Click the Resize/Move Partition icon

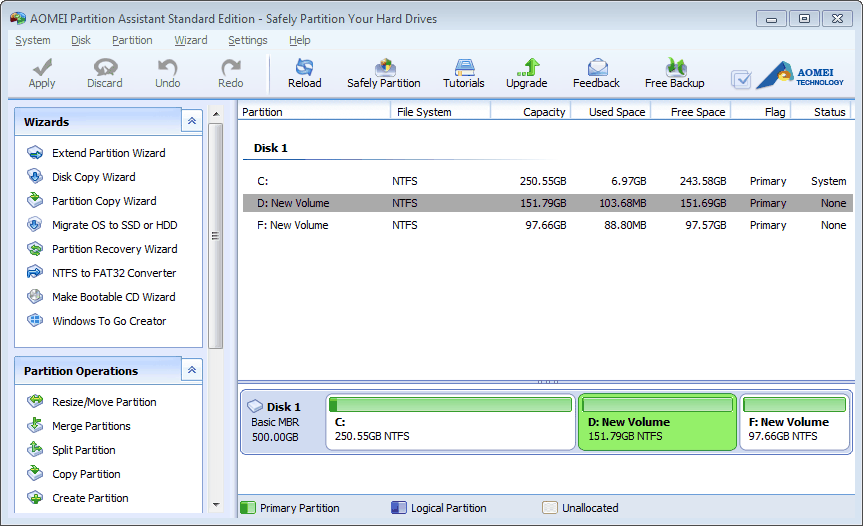35,401
